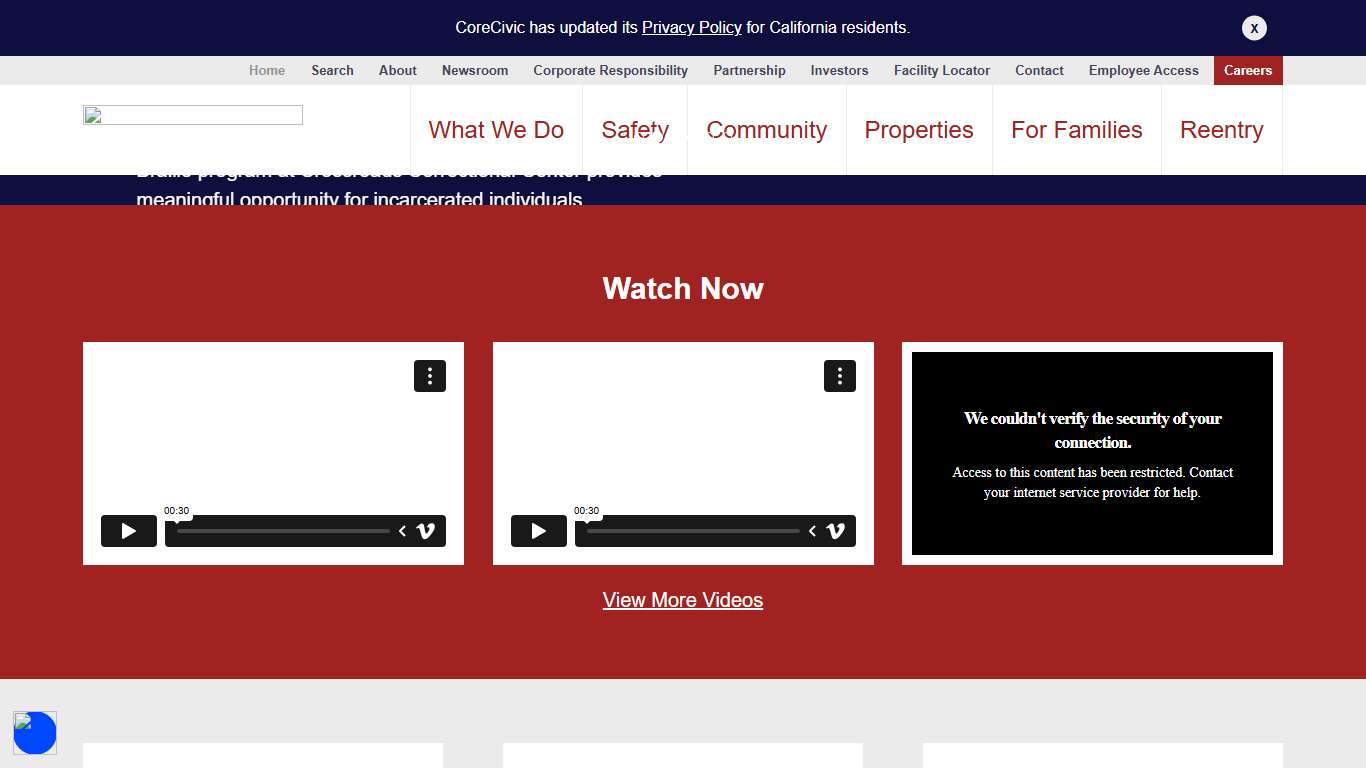The width and height of the screenshot is (1366, 768).
Task: Open the accessibility widget icon
Action: coord(35,733)
